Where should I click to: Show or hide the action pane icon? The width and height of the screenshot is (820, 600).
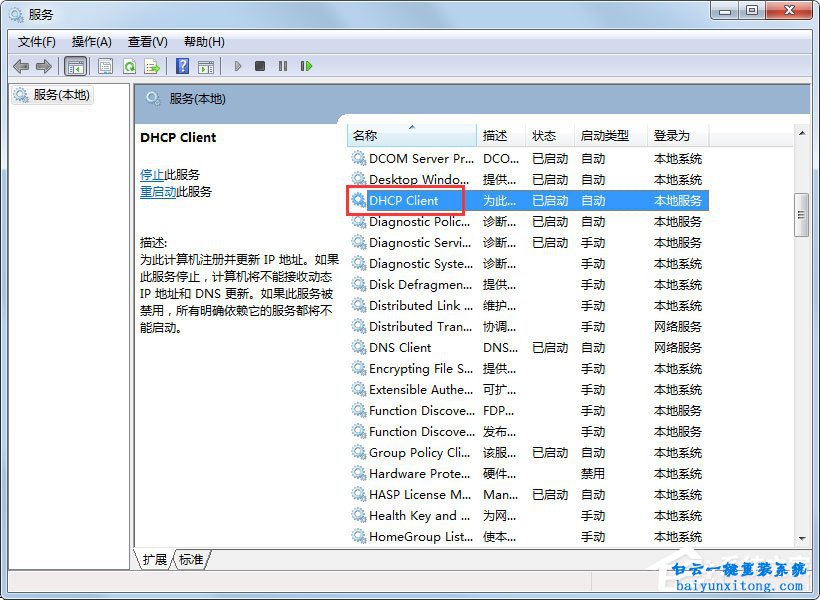coord(207,66)
